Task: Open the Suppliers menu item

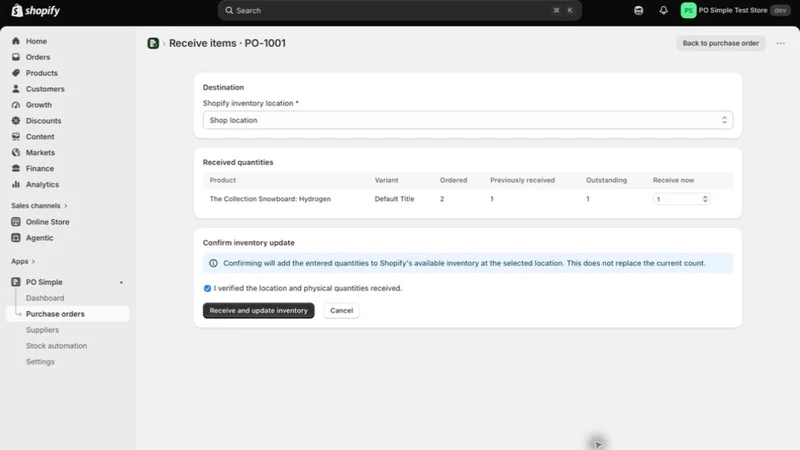Action: pyautogui.click(x=42, y=330)
